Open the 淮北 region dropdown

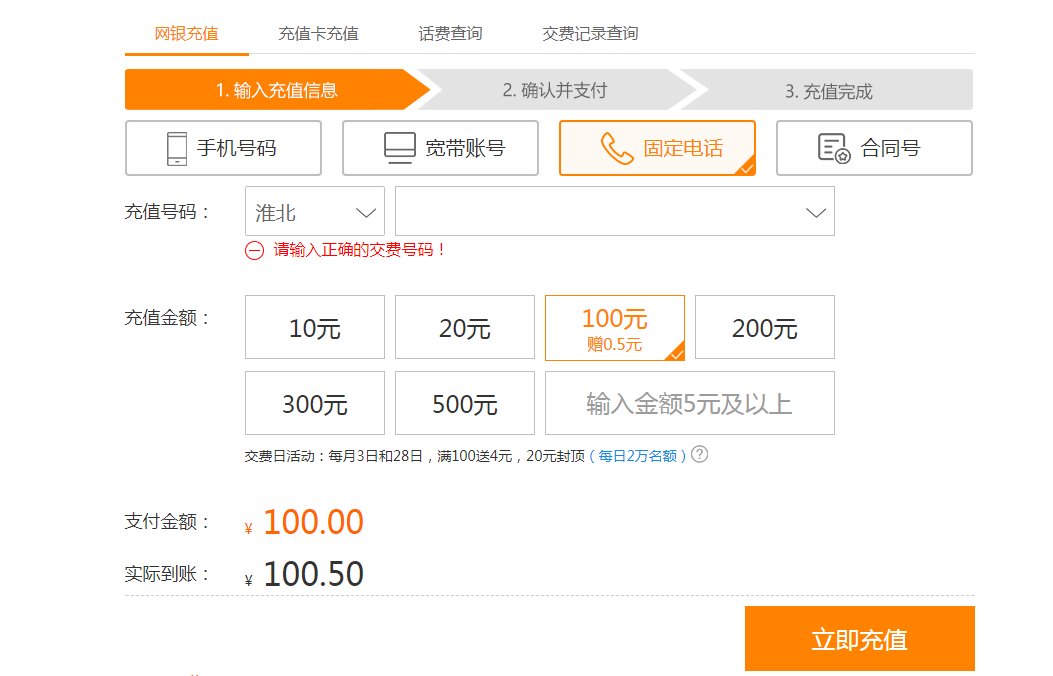(314, 211)
